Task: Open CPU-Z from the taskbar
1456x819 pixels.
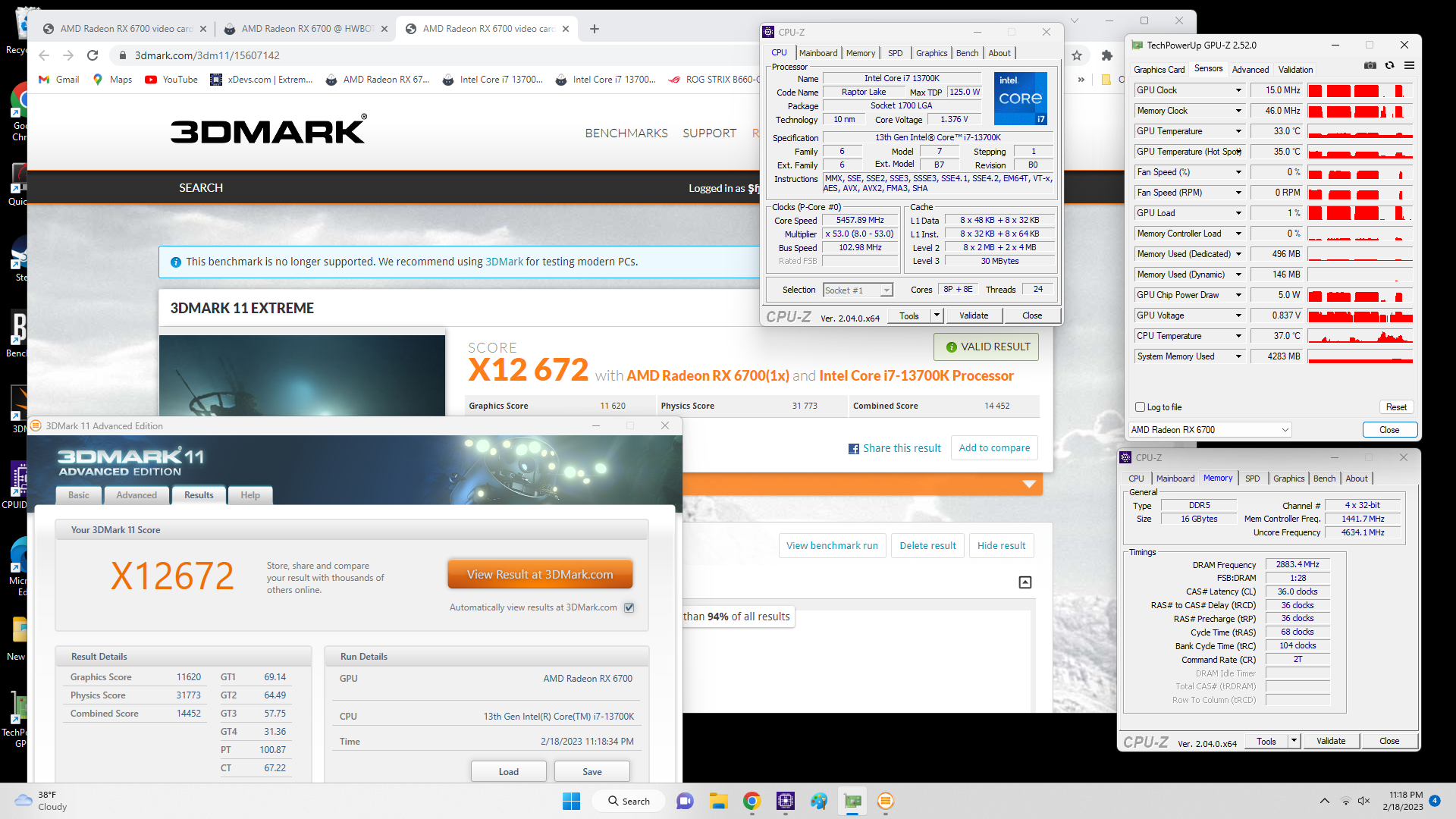Action: click(785, 801)
